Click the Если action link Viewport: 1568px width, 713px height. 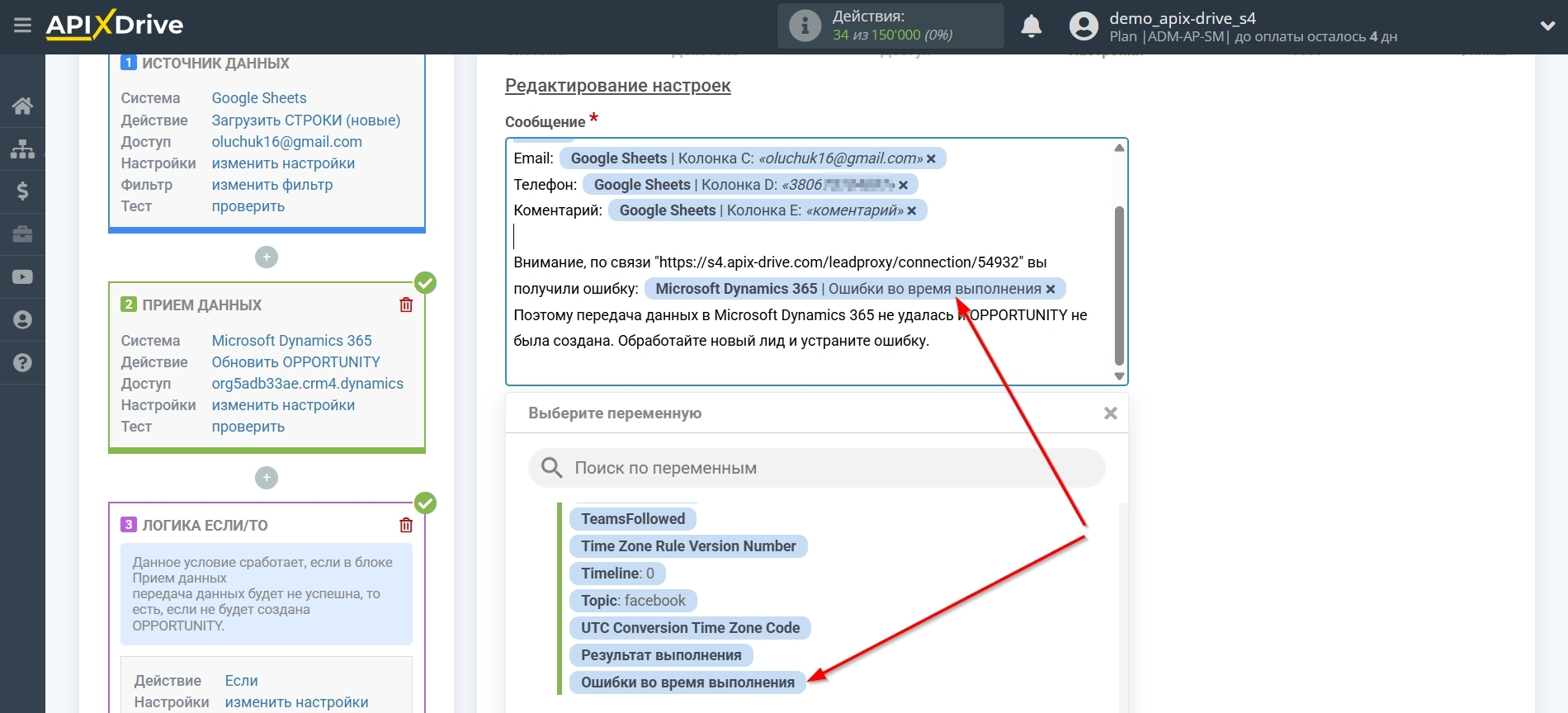point(242,681)
